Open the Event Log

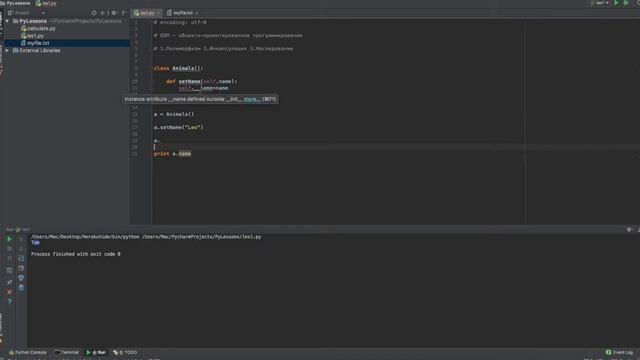[x=620, y=352]
